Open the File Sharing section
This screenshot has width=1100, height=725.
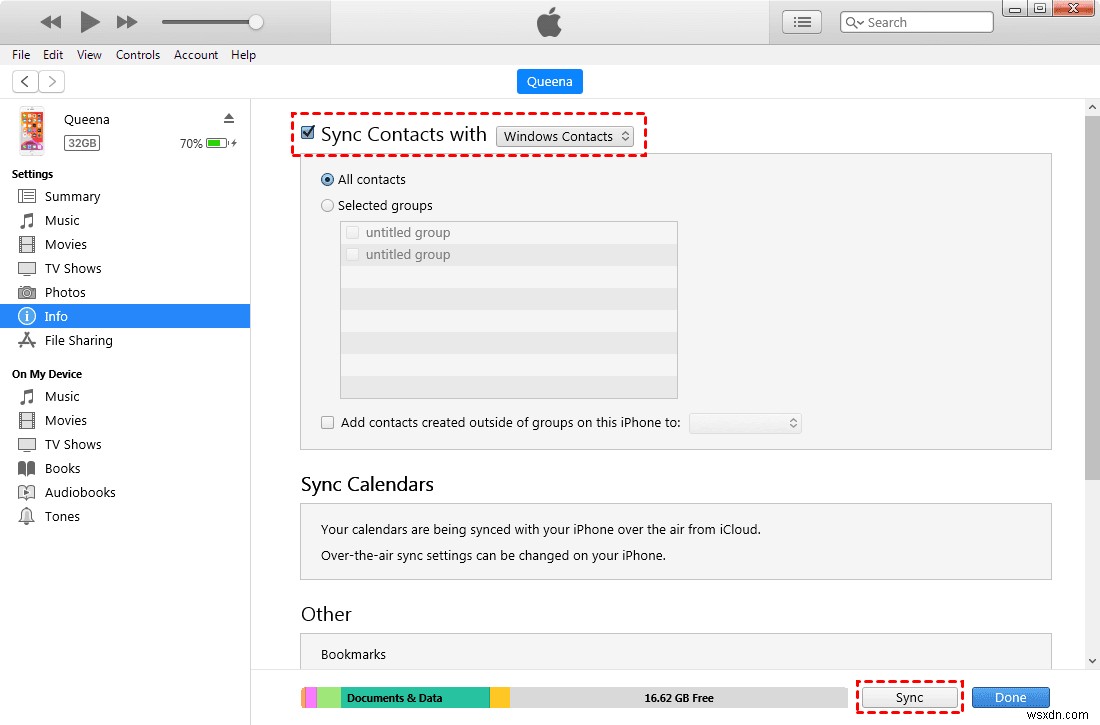(x=77, y=340)
